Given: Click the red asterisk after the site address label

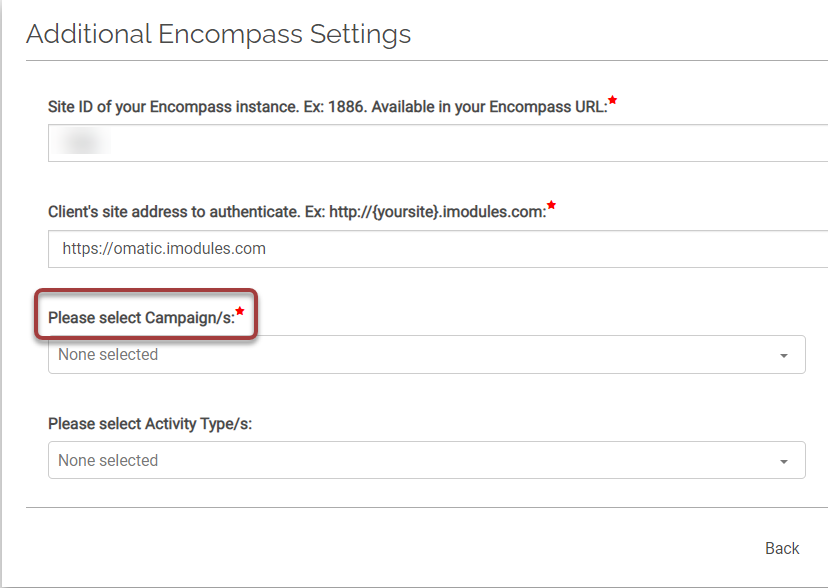Looking at the screenshot, I should tap(551, 207).
